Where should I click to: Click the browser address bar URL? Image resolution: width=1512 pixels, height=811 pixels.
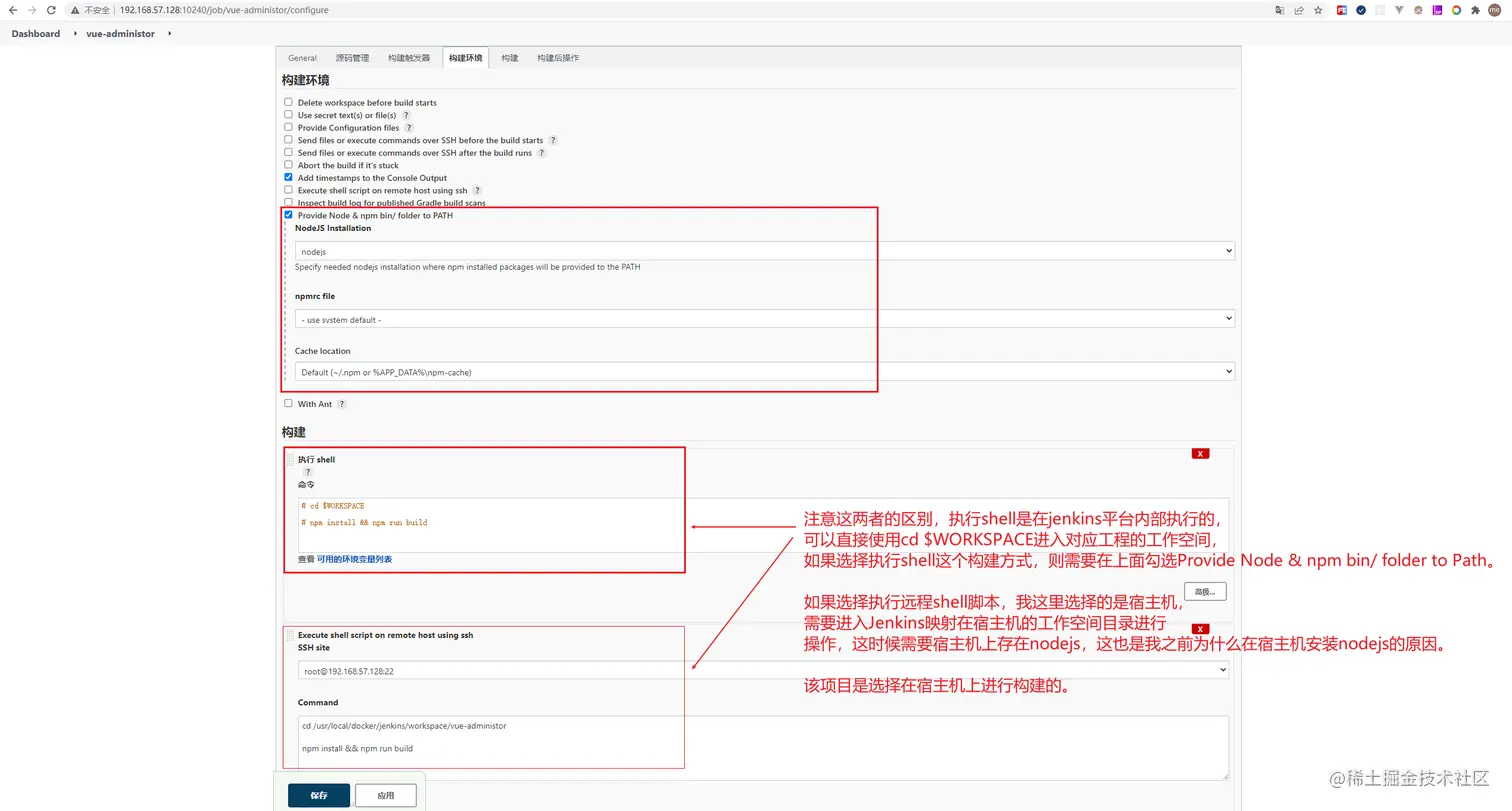pyautogui.click(x=224, y=10)
